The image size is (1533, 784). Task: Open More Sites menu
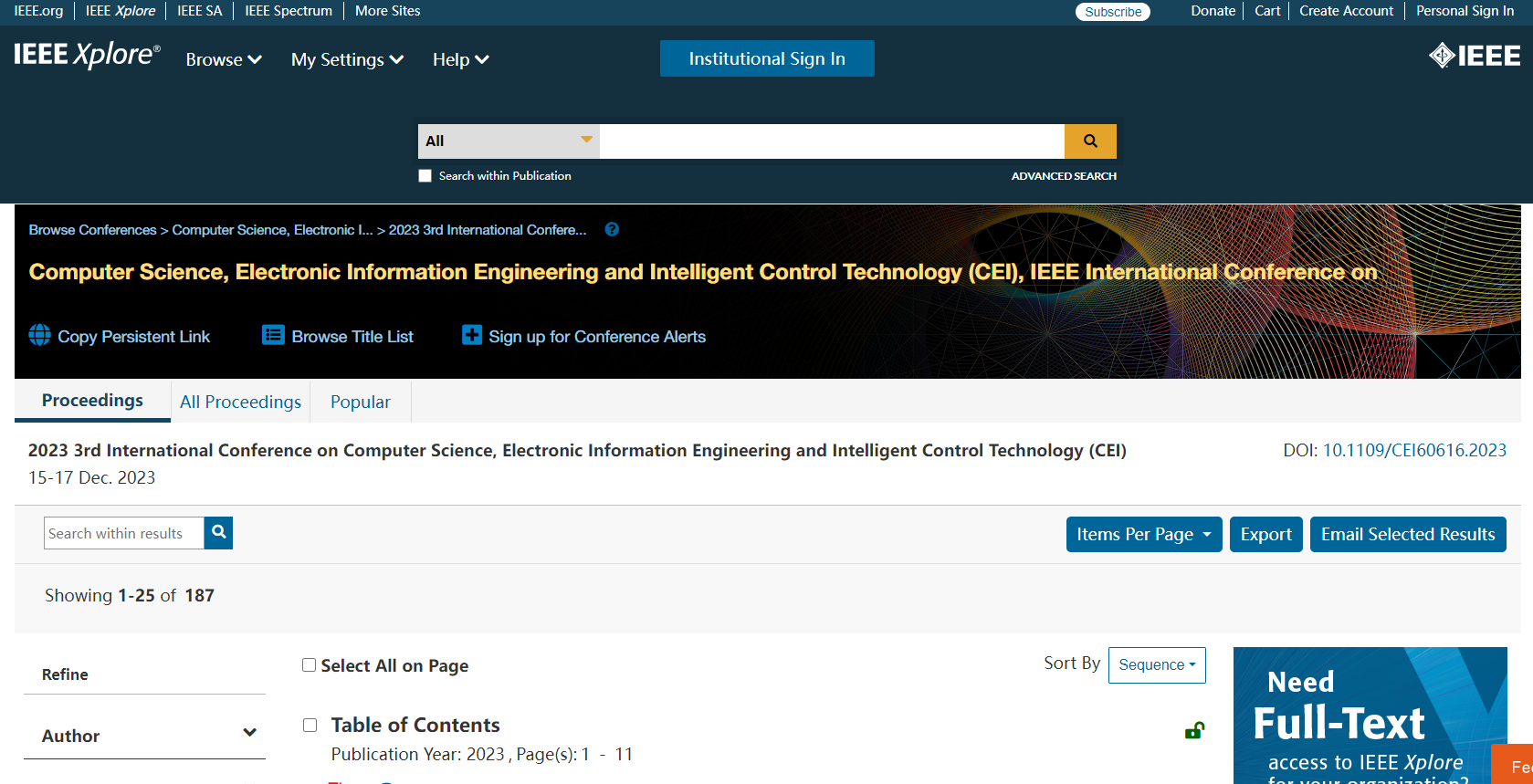[x=387, y=11]
